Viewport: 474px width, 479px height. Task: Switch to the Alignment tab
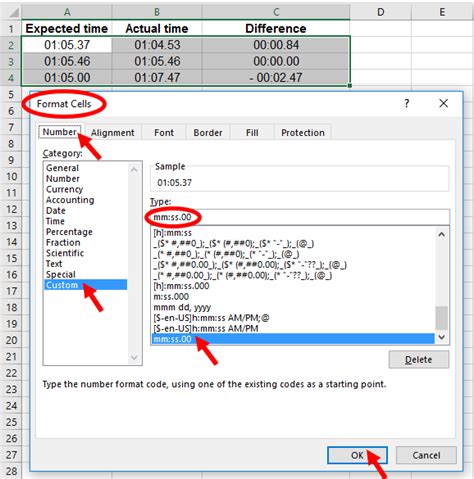113,133
